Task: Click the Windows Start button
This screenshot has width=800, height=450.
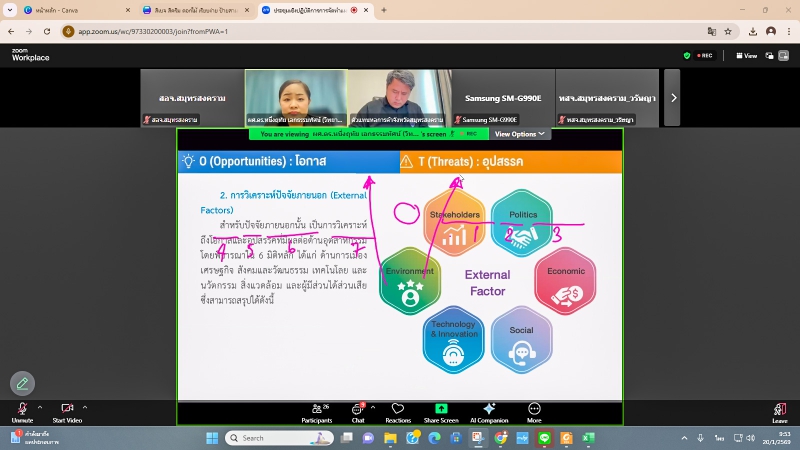Action: [212, 438]
